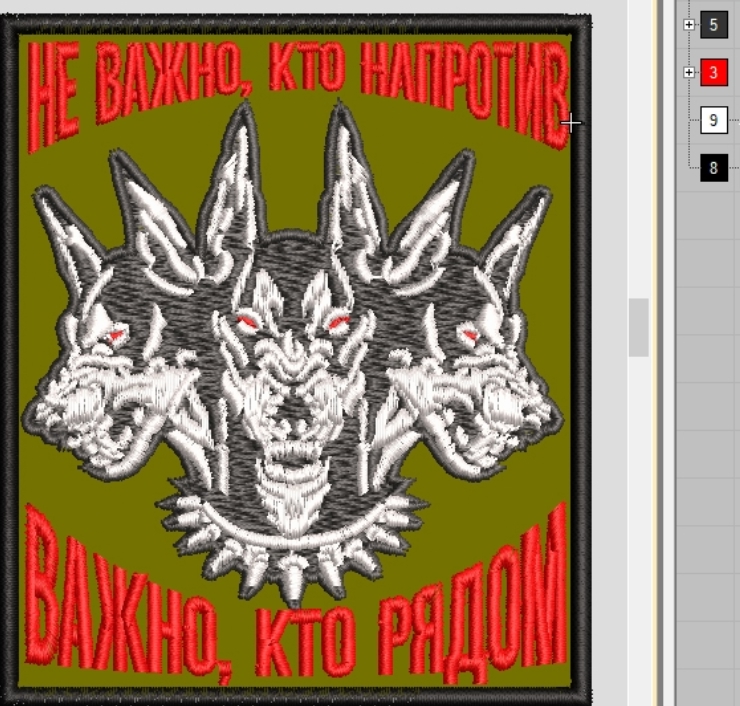Select the dark gray color block 5
This screenshot has height=706, width=740.
click(714, 25)
